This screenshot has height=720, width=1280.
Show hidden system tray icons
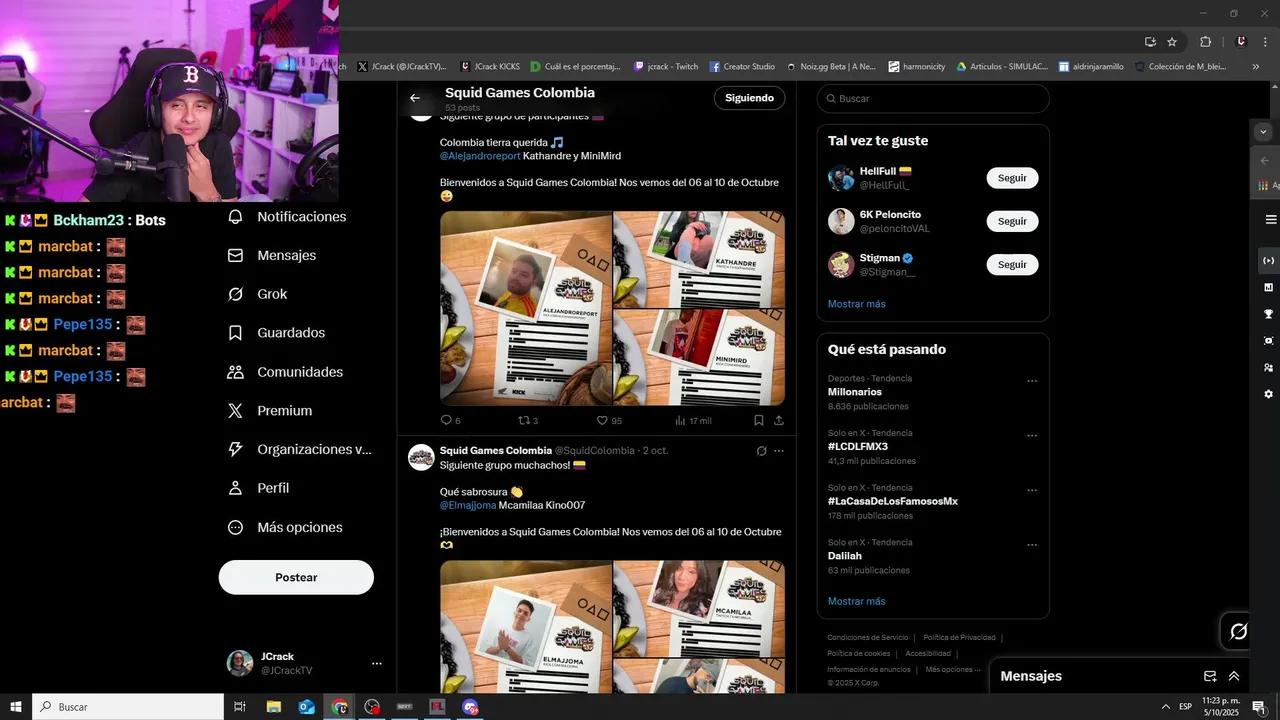point(1165,707)
